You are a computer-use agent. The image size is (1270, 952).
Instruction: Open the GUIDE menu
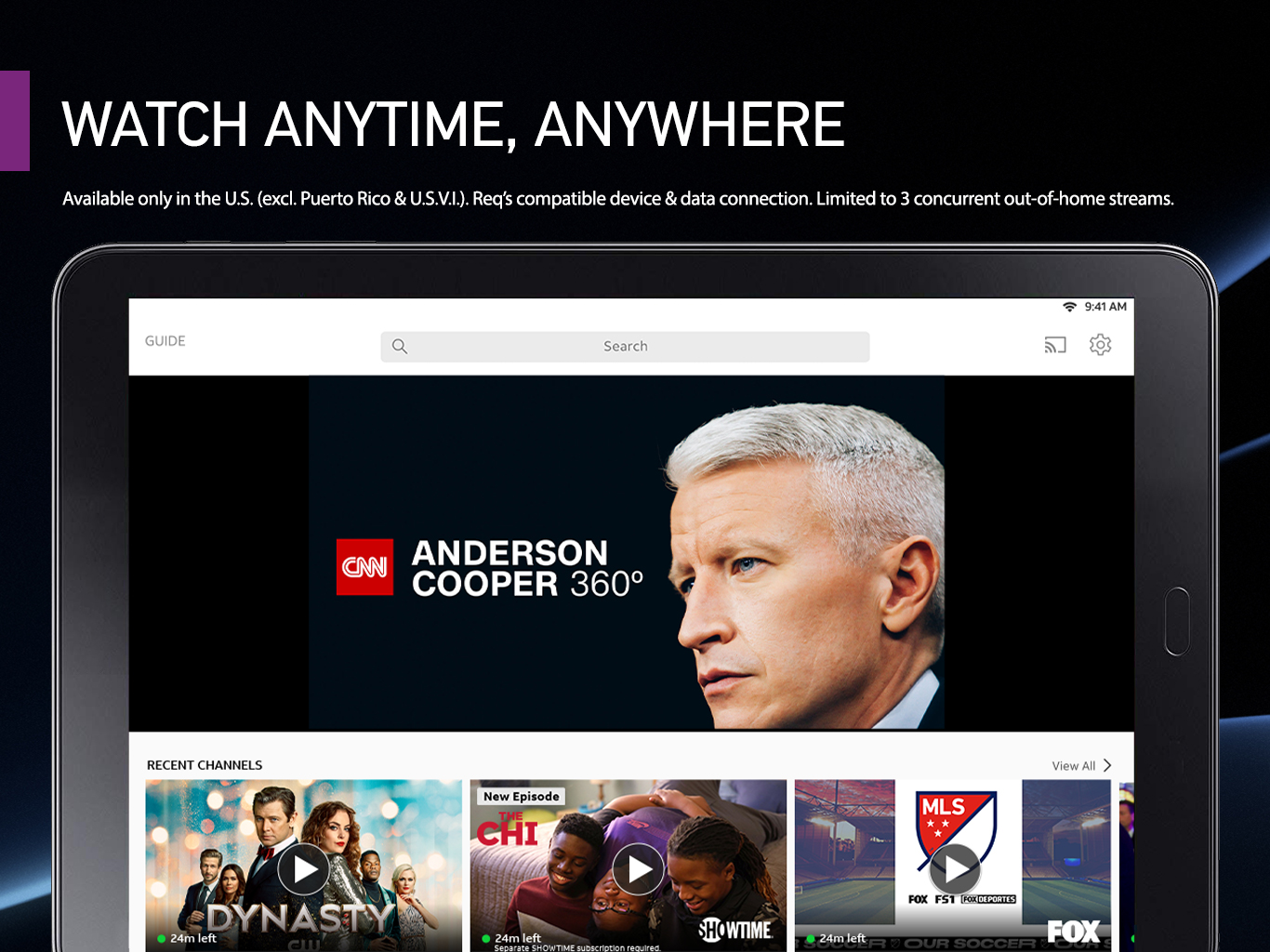(x=165, y=341)
